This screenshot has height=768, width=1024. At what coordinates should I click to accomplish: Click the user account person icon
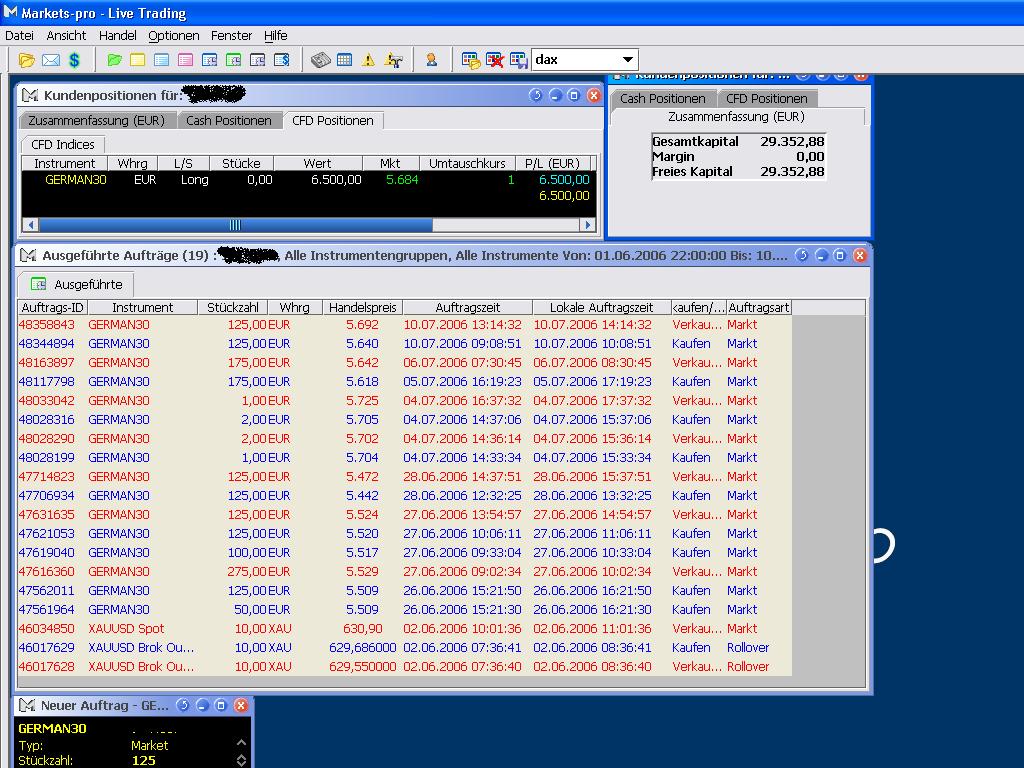coord(431,60)
